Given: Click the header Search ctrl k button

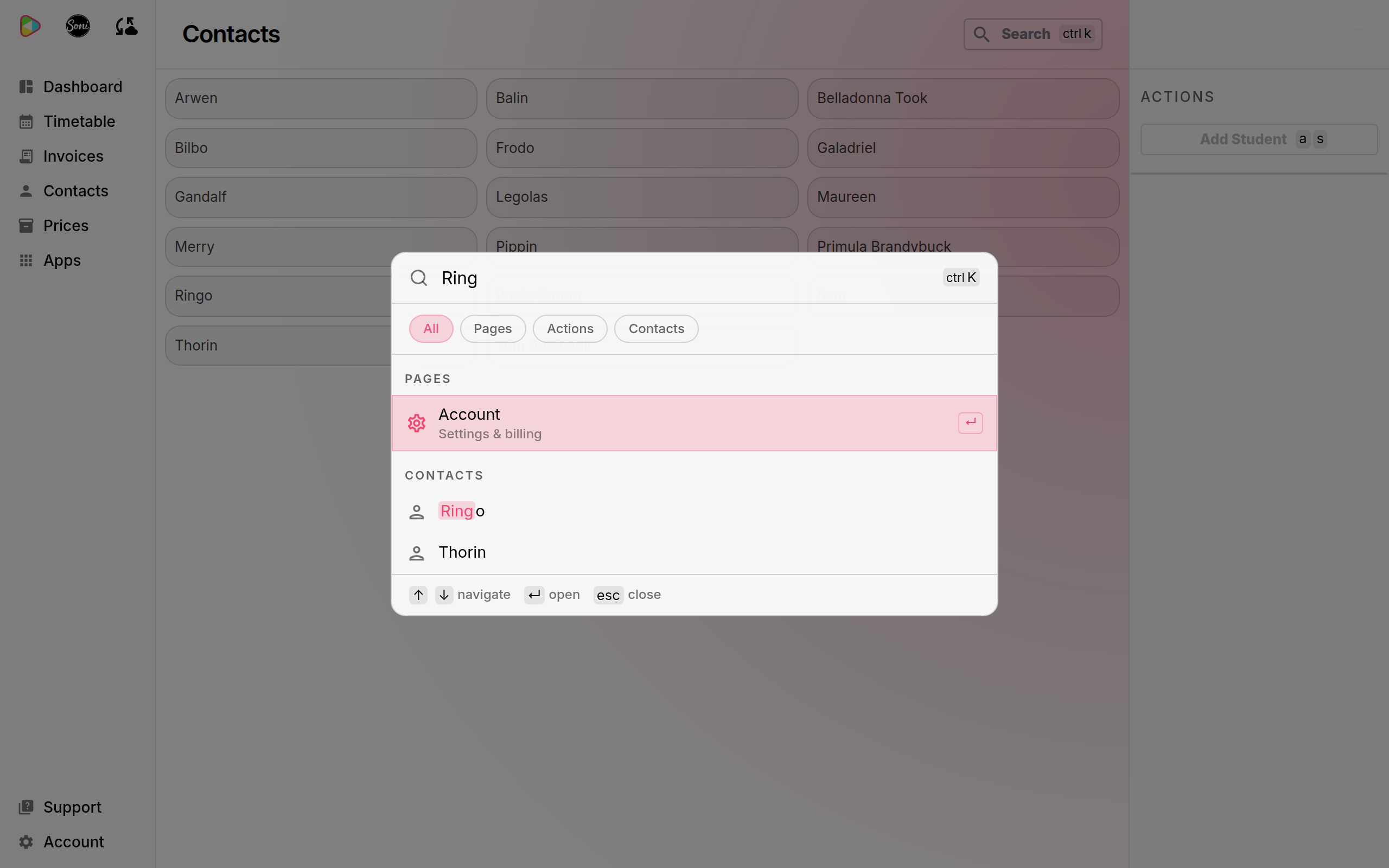Looking at the screenshot, I should tap(1033, 34).
